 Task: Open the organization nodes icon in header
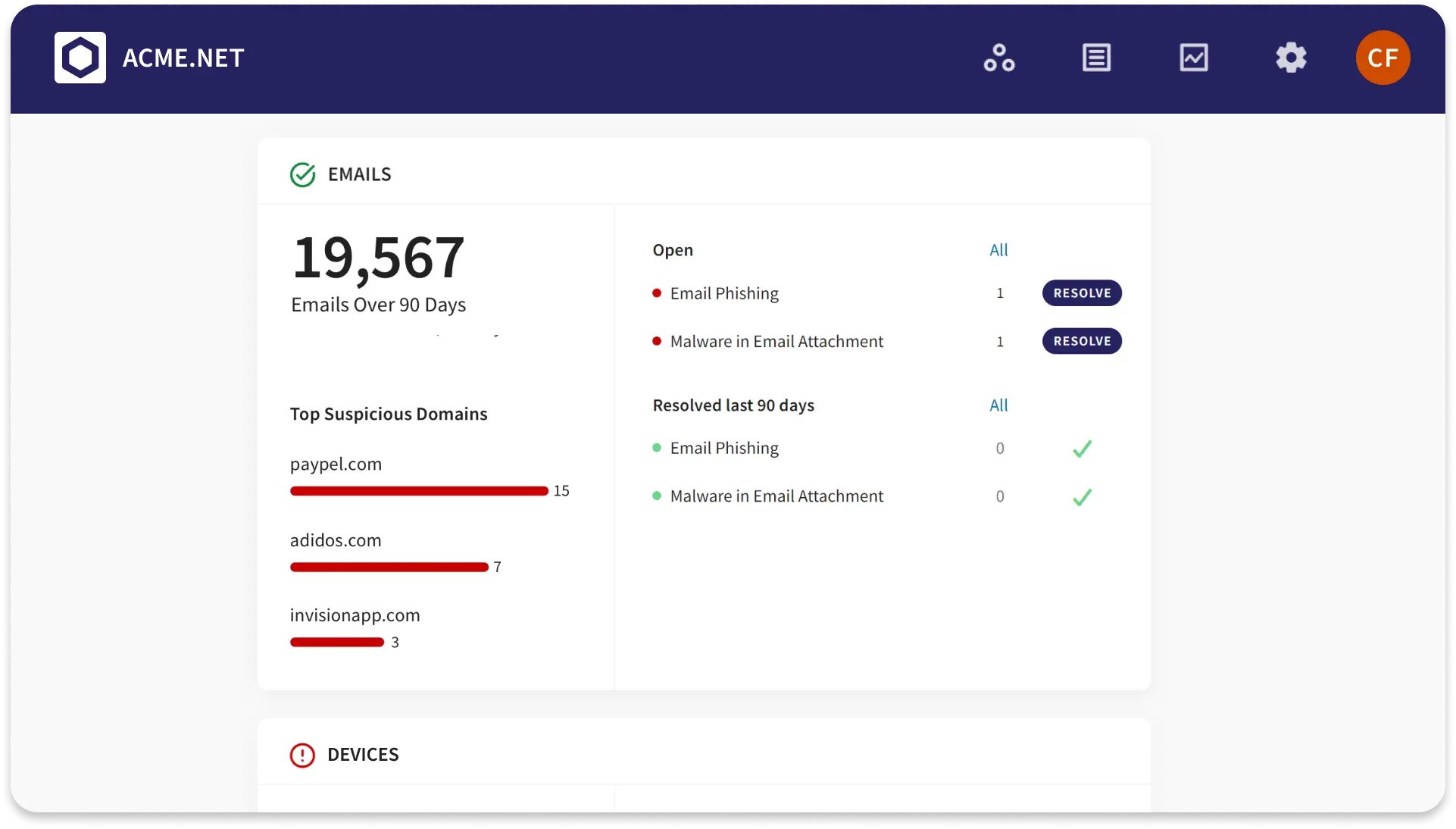[x=999, y=58]
